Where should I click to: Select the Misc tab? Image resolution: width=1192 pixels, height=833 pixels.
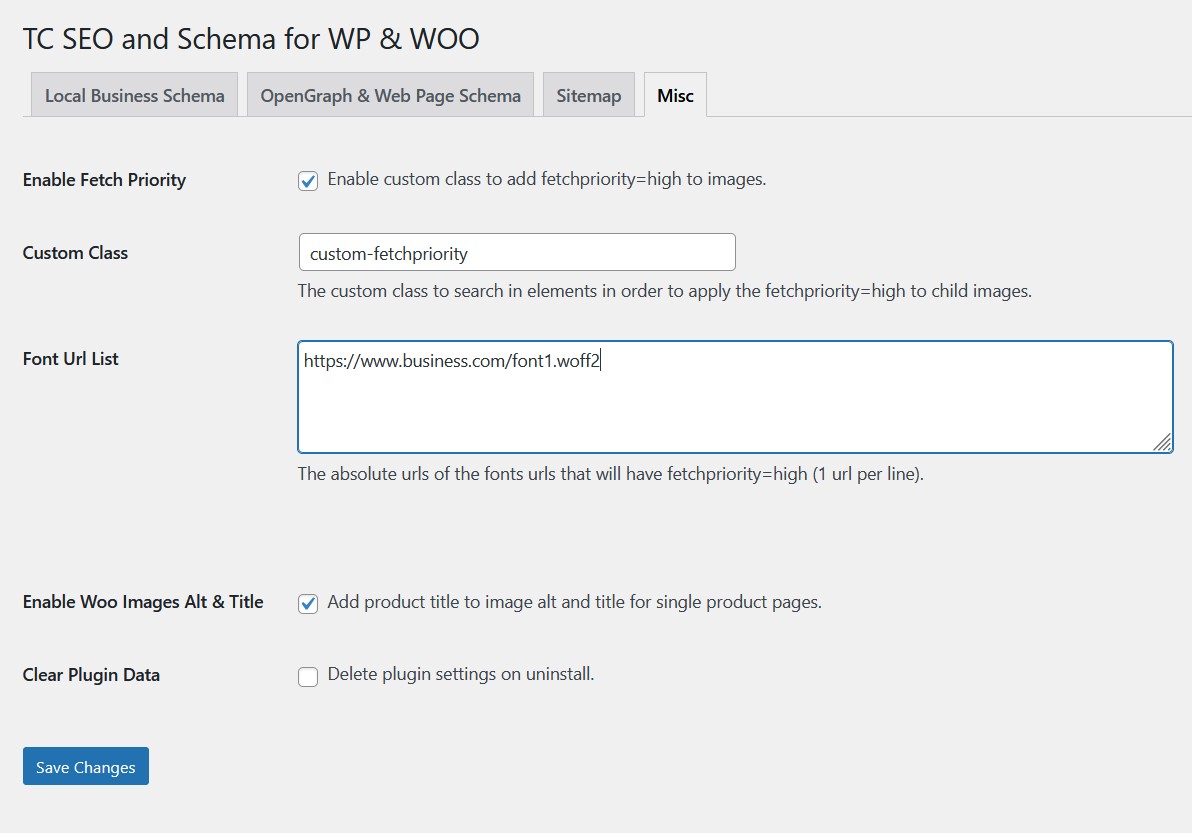[x=675, y=96]
